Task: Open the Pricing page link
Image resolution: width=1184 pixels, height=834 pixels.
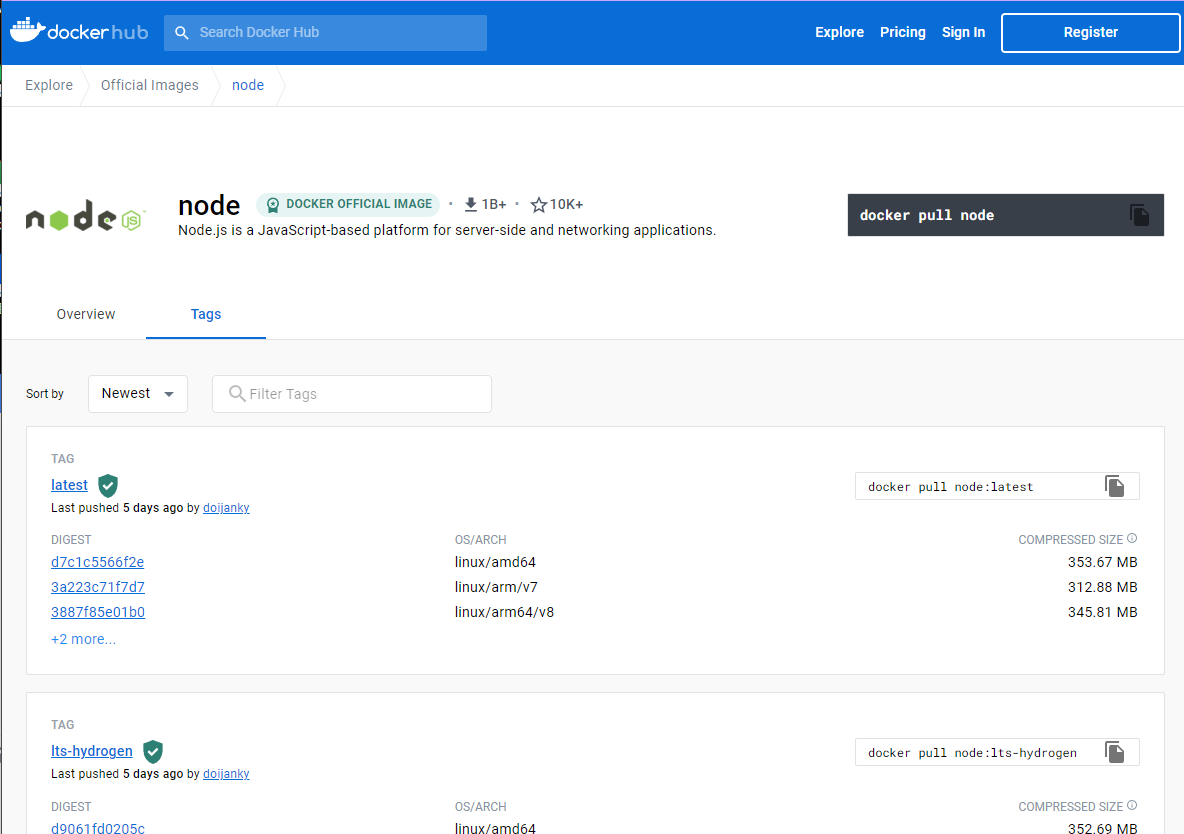Action: point(902,32)
